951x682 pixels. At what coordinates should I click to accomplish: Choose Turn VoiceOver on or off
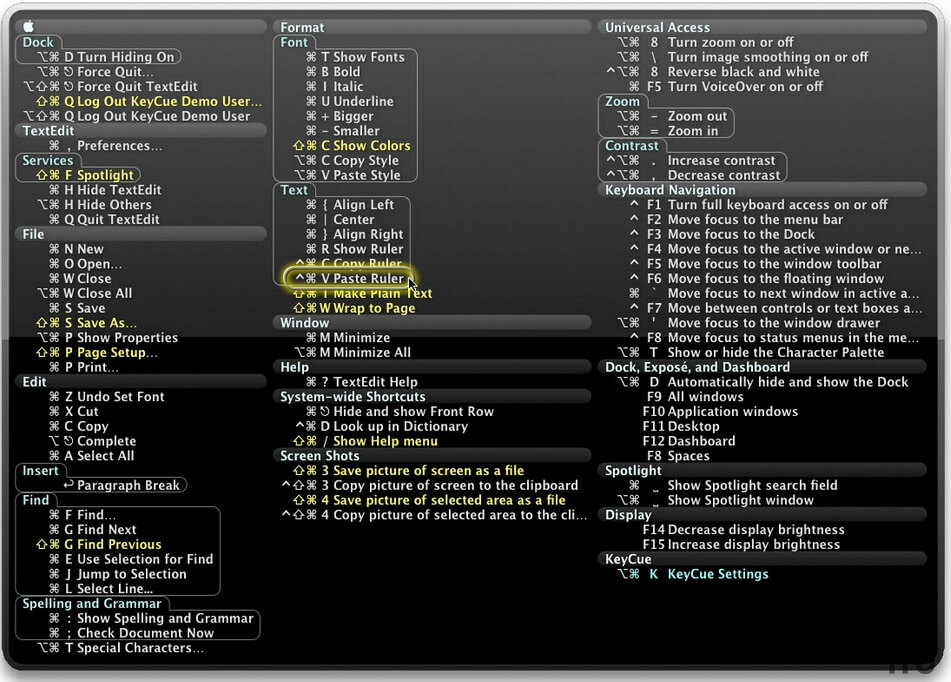coord(725,87)
